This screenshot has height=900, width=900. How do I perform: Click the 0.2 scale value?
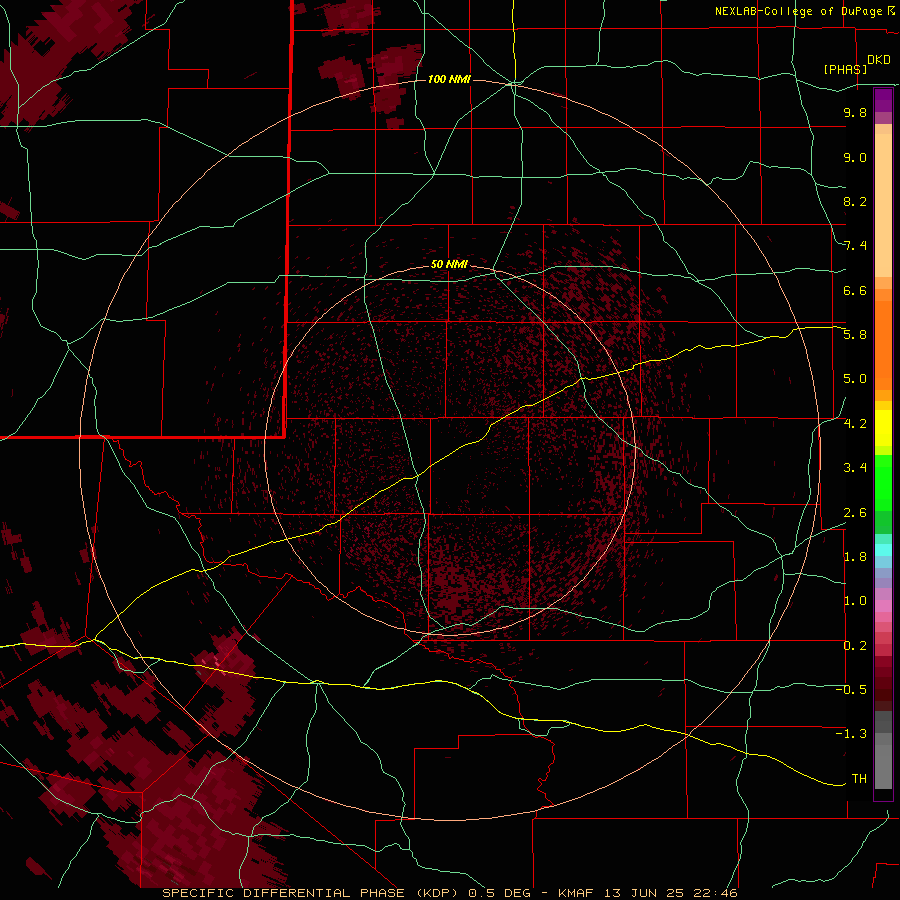[x=855, y=646]
